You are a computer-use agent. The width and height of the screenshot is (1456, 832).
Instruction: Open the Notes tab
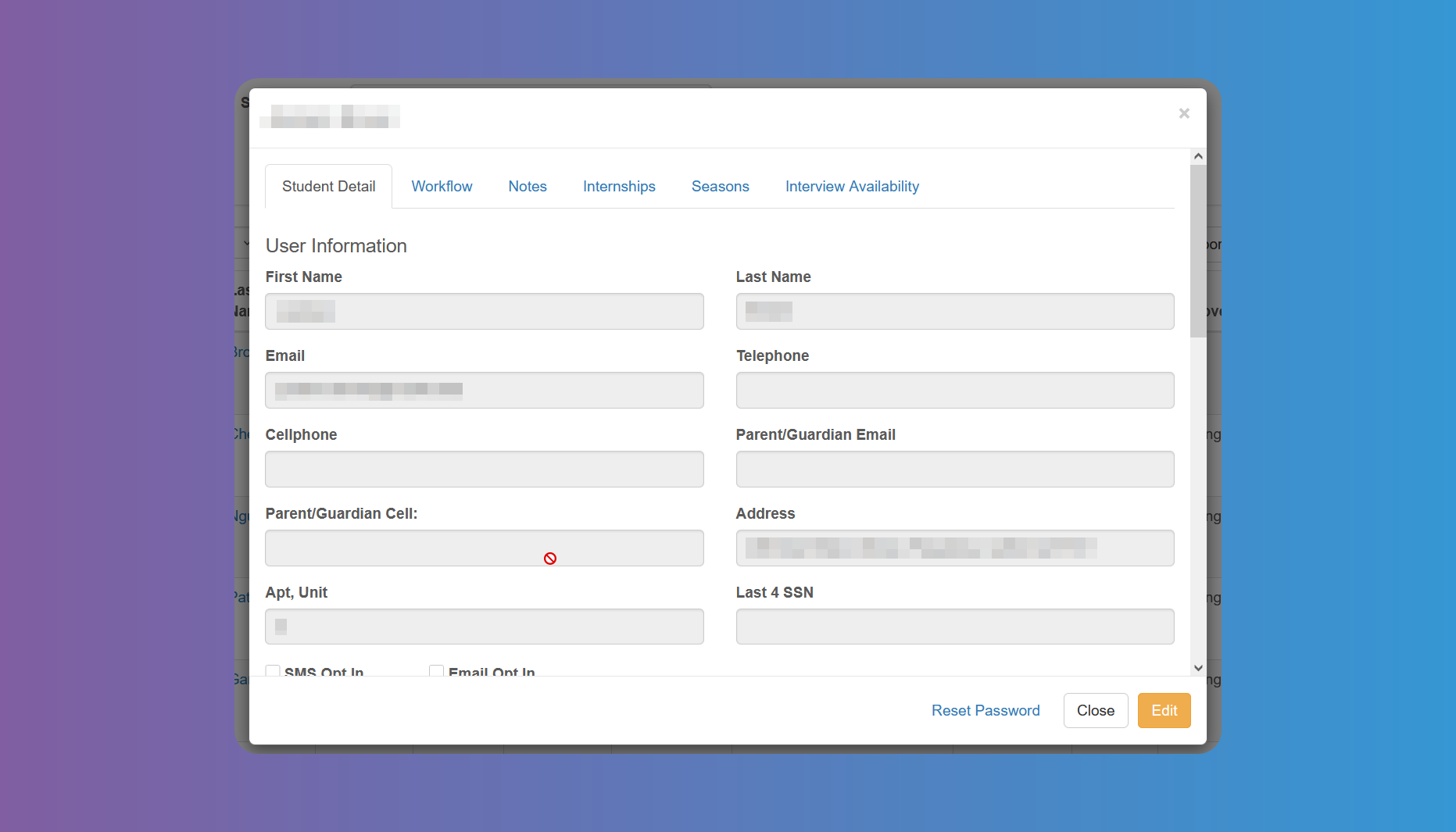pos(528,187)
